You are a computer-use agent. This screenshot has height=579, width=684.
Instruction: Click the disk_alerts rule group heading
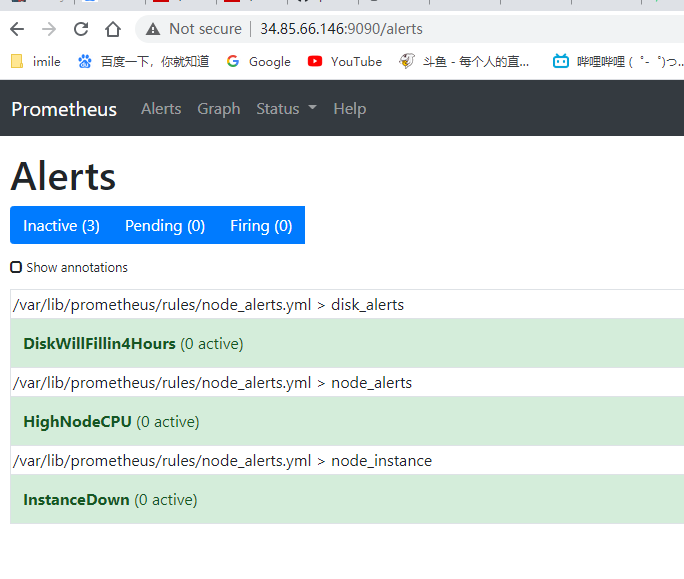[209, 305]
